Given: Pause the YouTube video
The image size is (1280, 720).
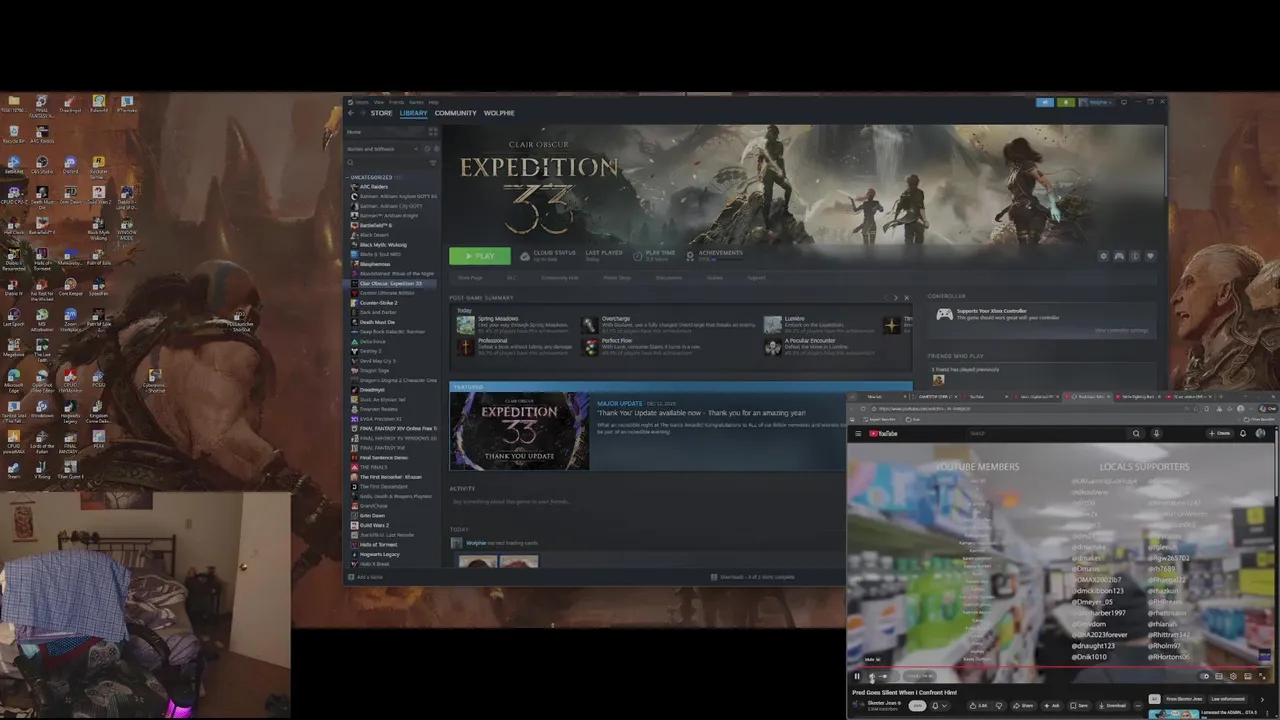Looking at the screenshot, I should (x=857, y=676).
